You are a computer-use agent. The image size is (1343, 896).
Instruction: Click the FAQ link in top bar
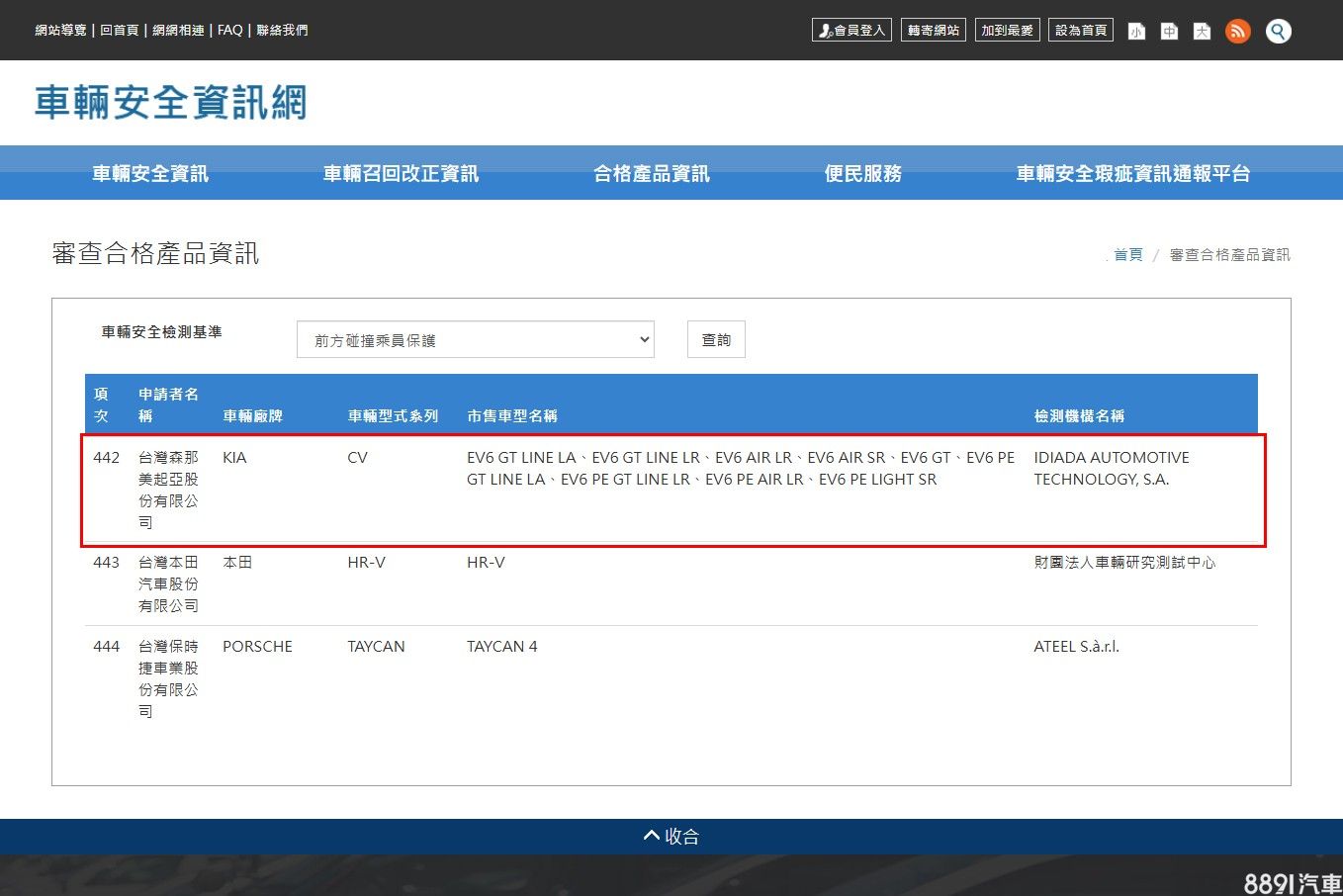point(230,31)
